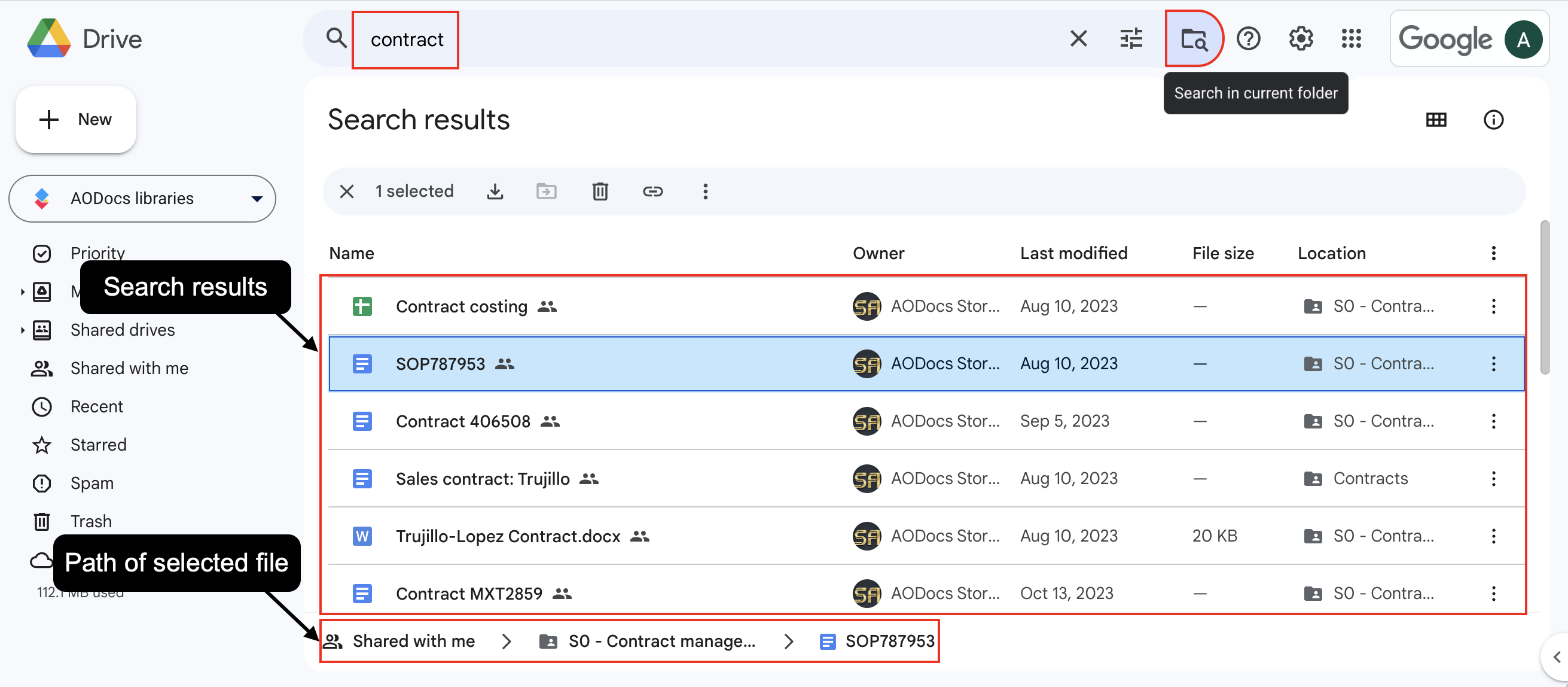
Task: Click AODocs Stor... owner of Contract 406508
Action: click(x=926, y=421)
